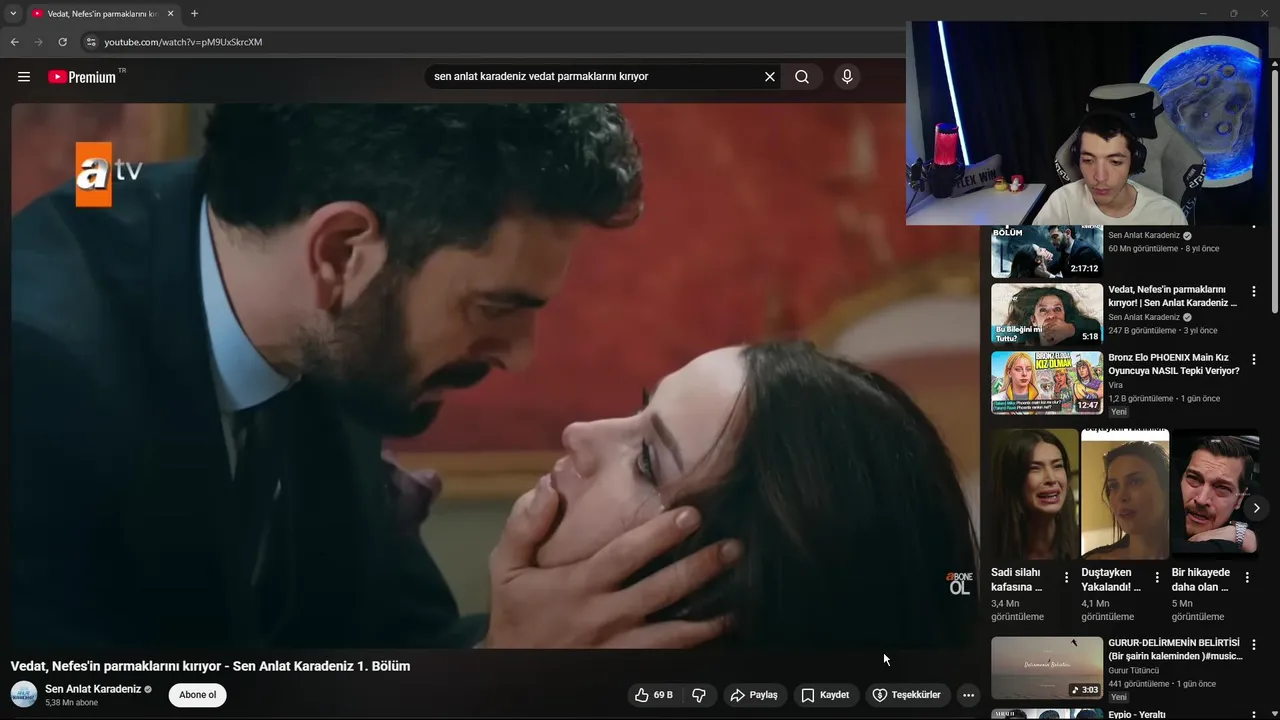
Task: Open options for Bronz Elo PHOENIX suggestion
Action: point(1254,360)
